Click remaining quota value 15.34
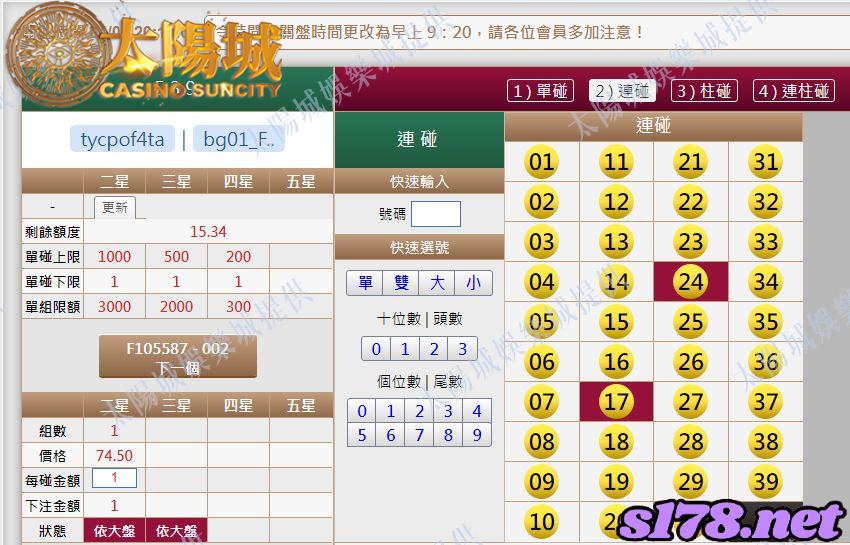 click(208, 232)
